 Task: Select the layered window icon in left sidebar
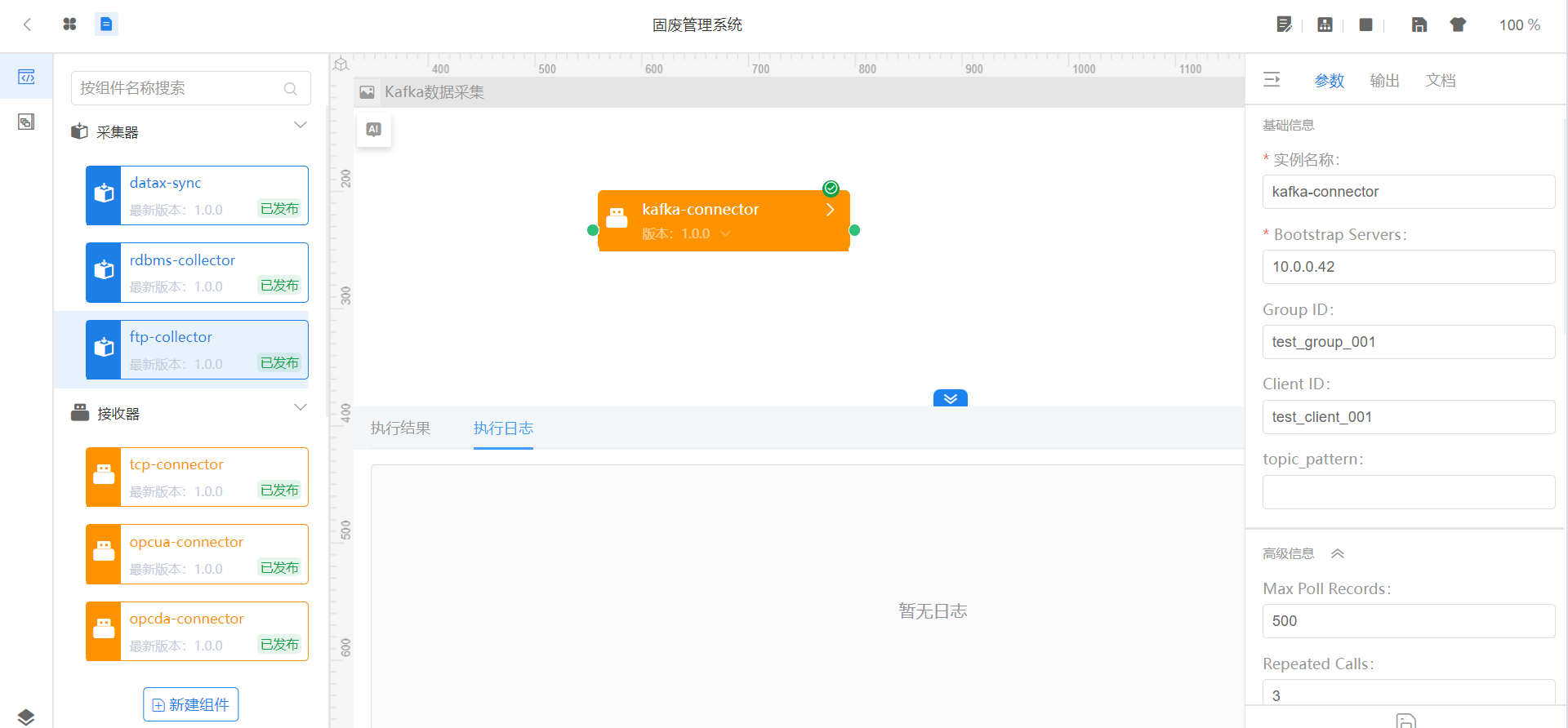coord(26,122)
